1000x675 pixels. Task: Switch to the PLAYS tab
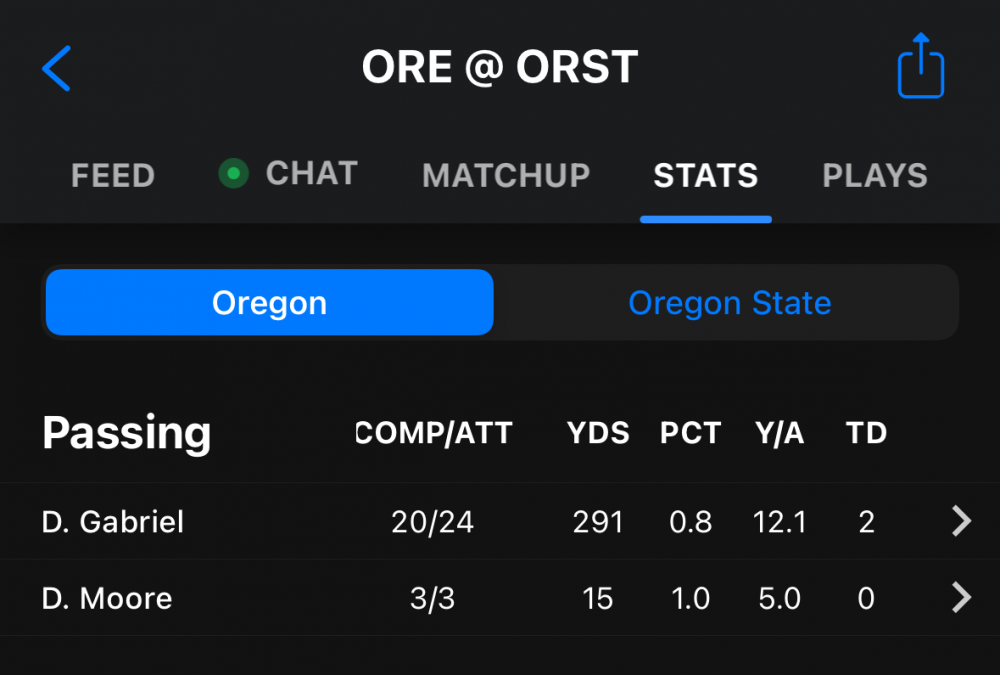click(874, 176)
